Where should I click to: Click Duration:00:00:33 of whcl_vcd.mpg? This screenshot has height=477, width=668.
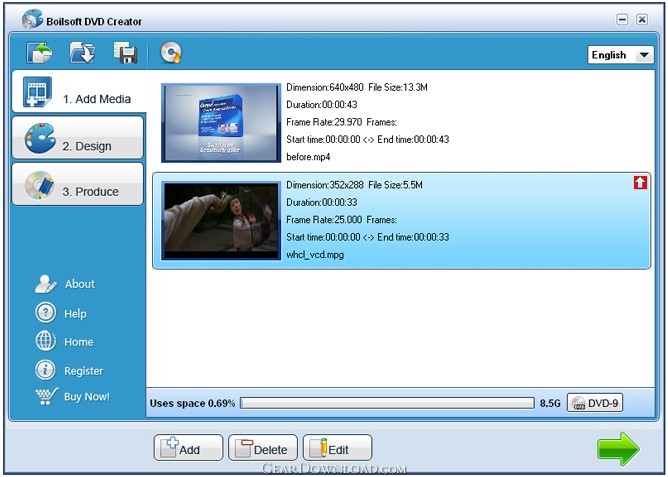(322, 202)
